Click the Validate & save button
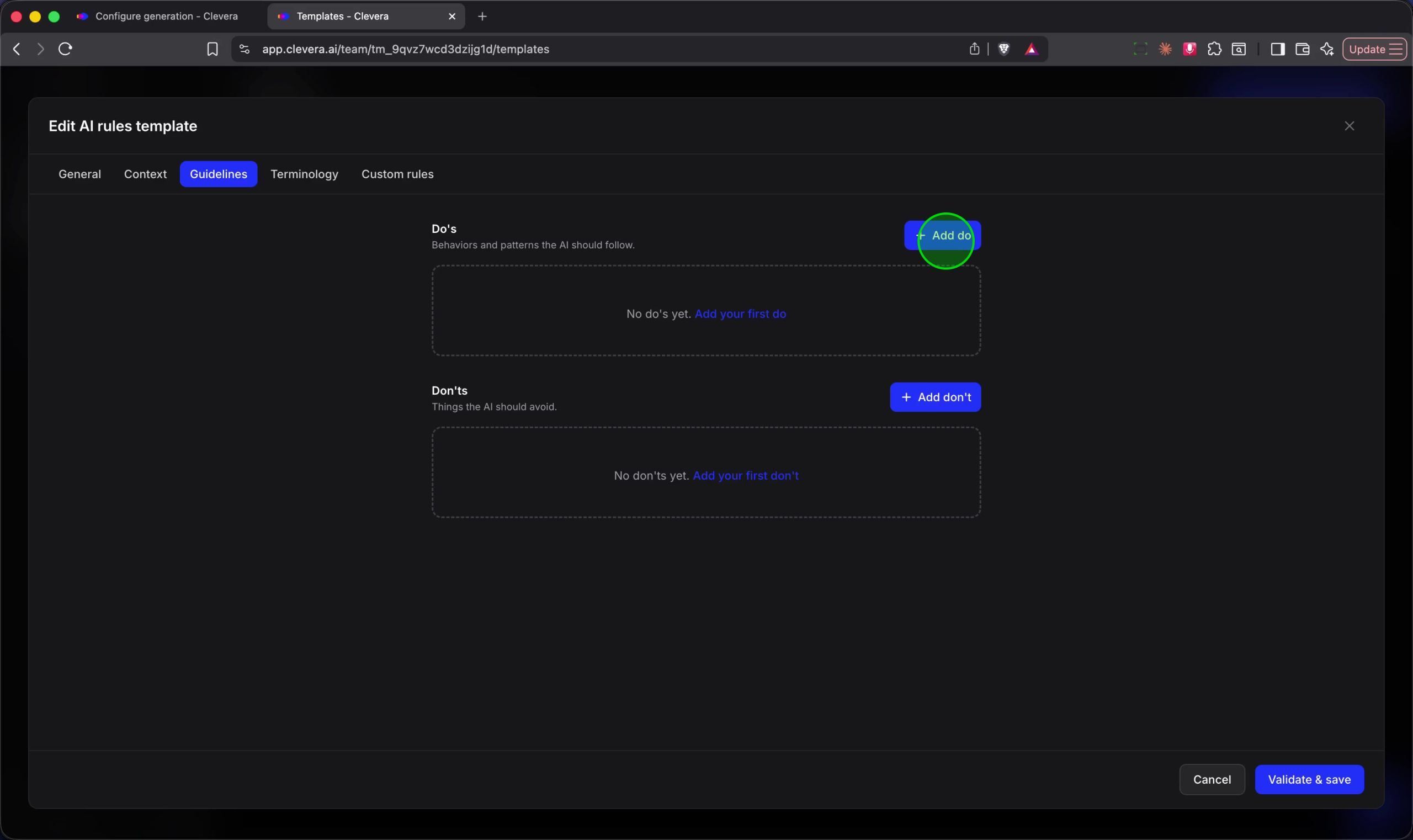 click(x=1309, y=779)
